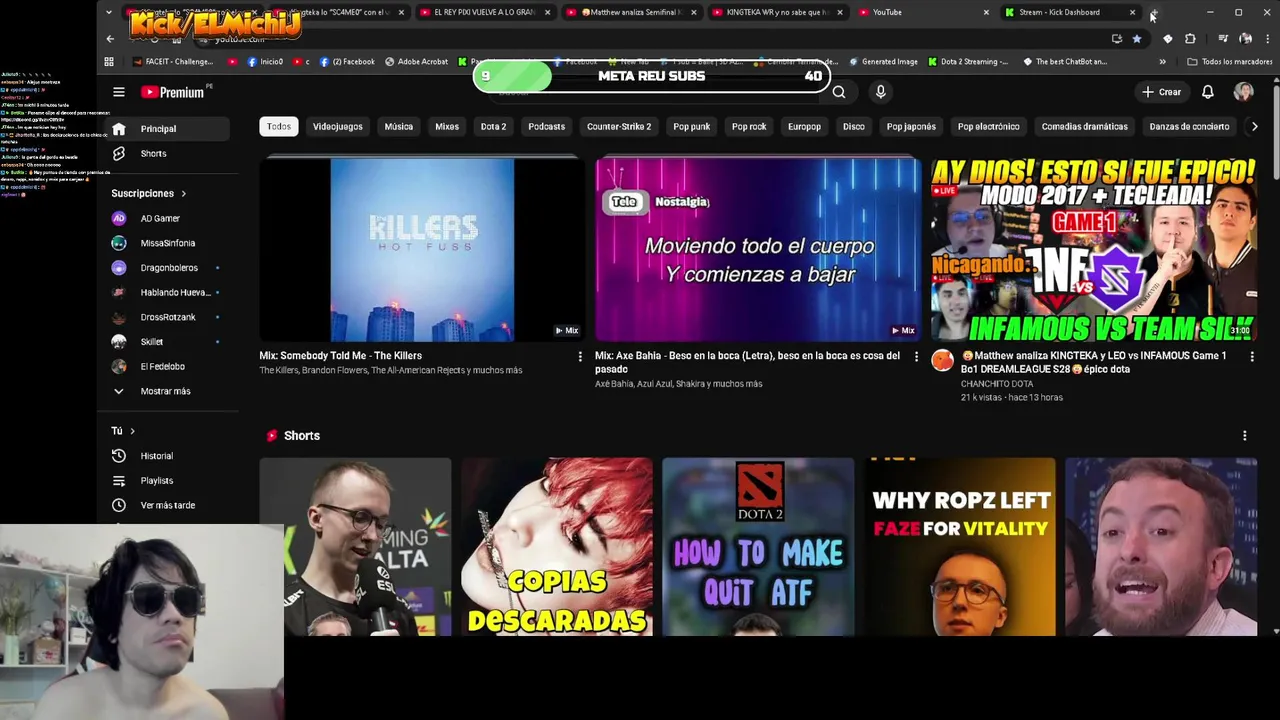Open the Hablando Hueva channel
This screenshot has height=720, width=1280.
coord(167,292)
